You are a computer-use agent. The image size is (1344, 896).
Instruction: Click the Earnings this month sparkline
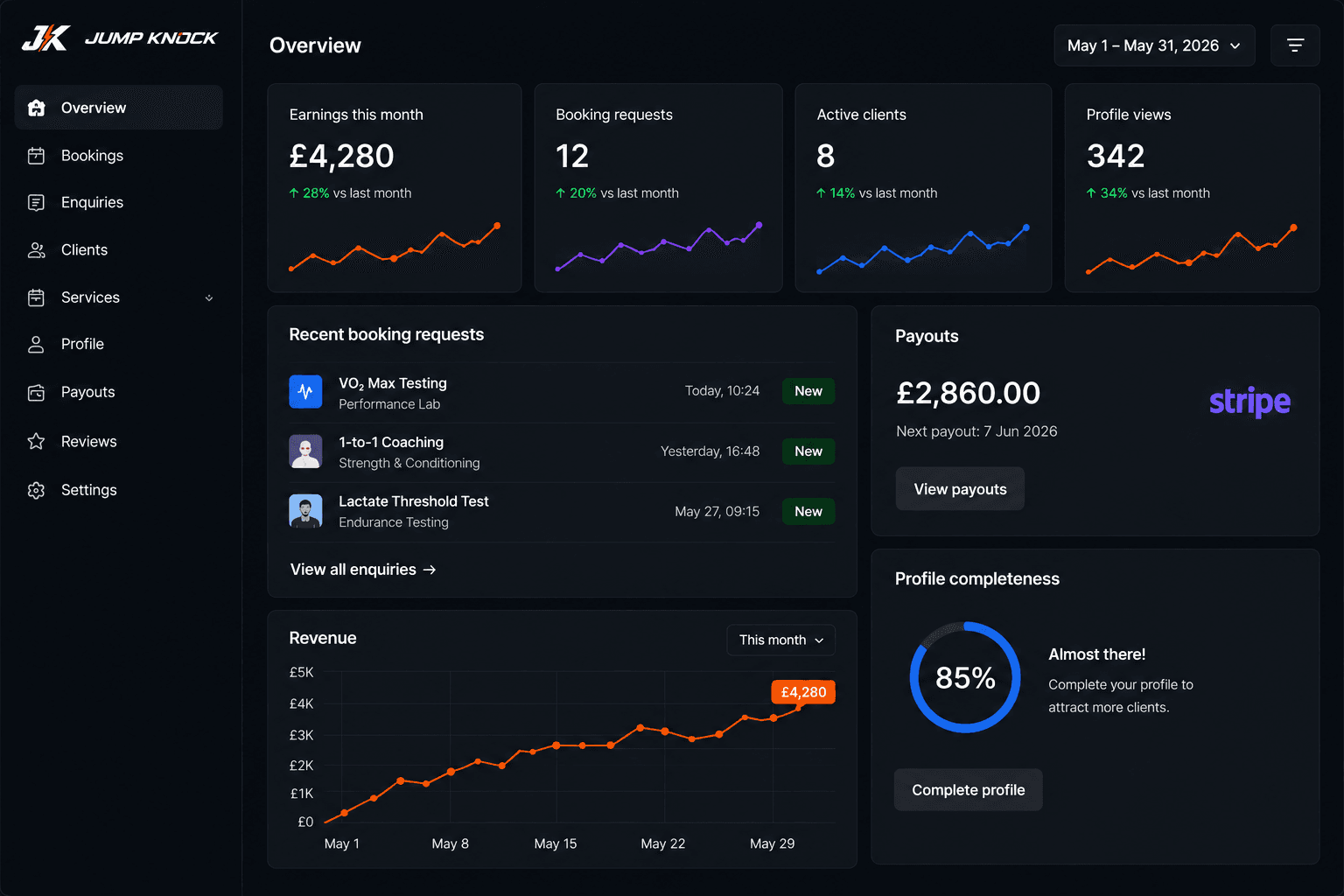(x=394, y=247)
